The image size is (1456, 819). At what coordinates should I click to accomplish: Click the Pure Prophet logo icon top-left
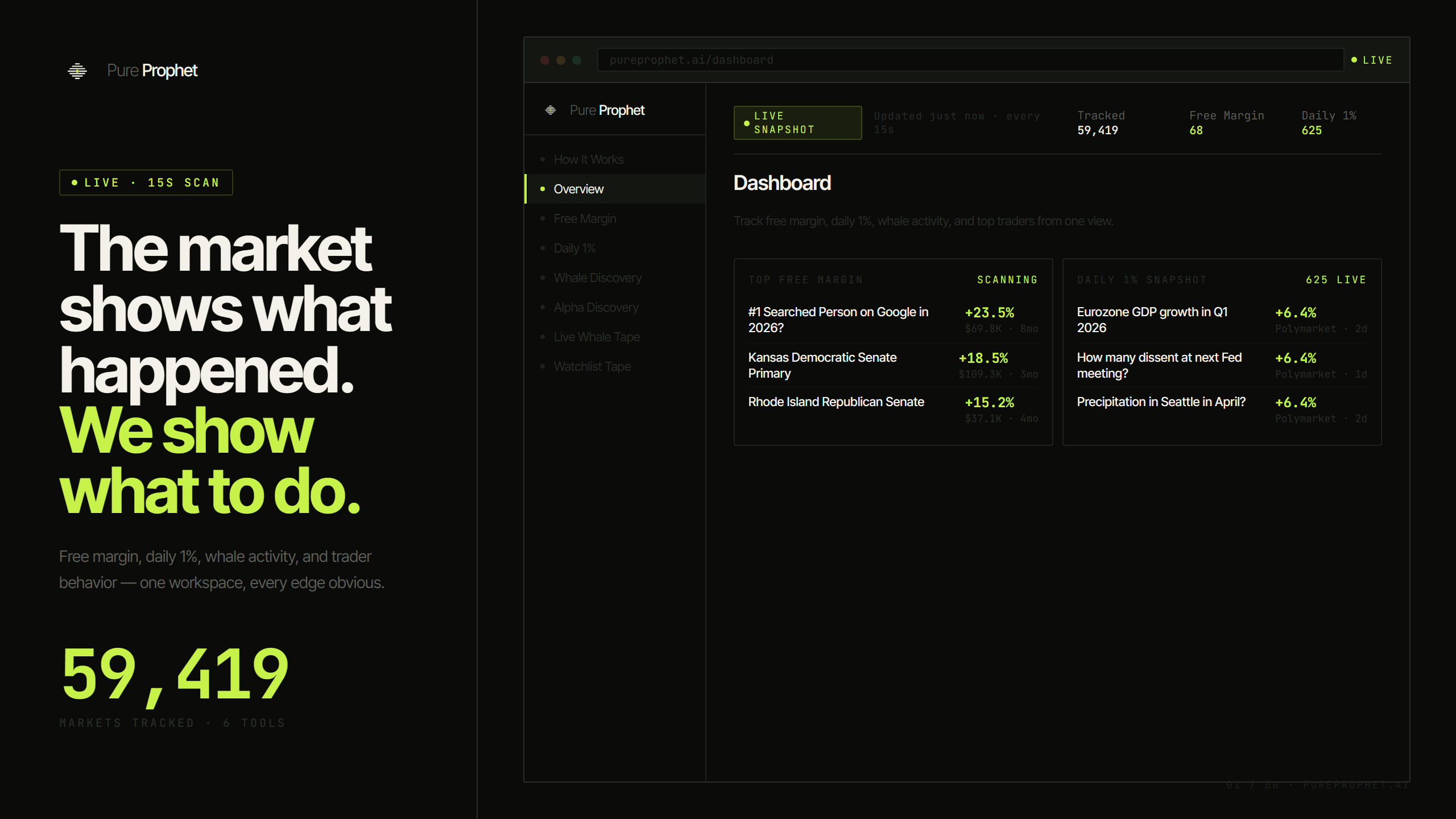point(77,71)
